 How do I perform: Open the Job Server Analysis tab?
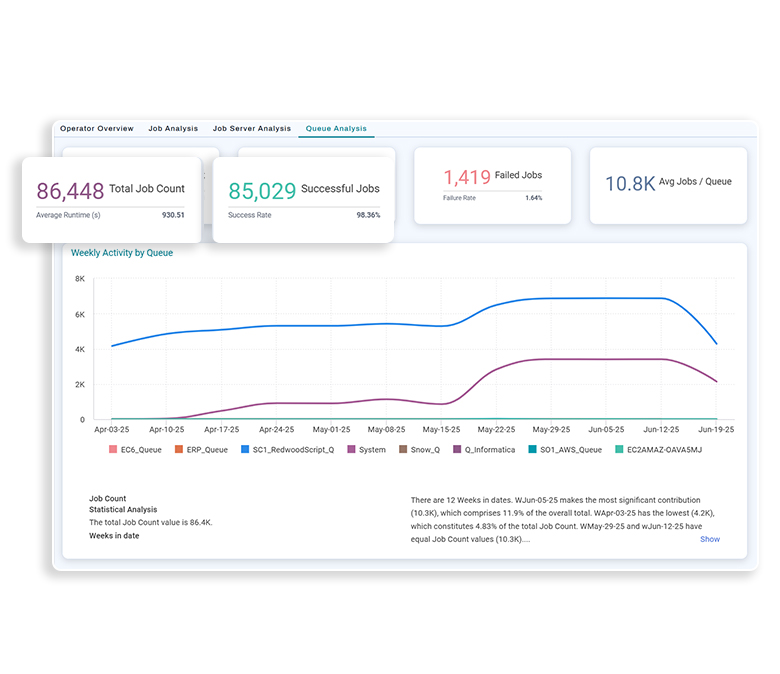(x=252, y=129)
